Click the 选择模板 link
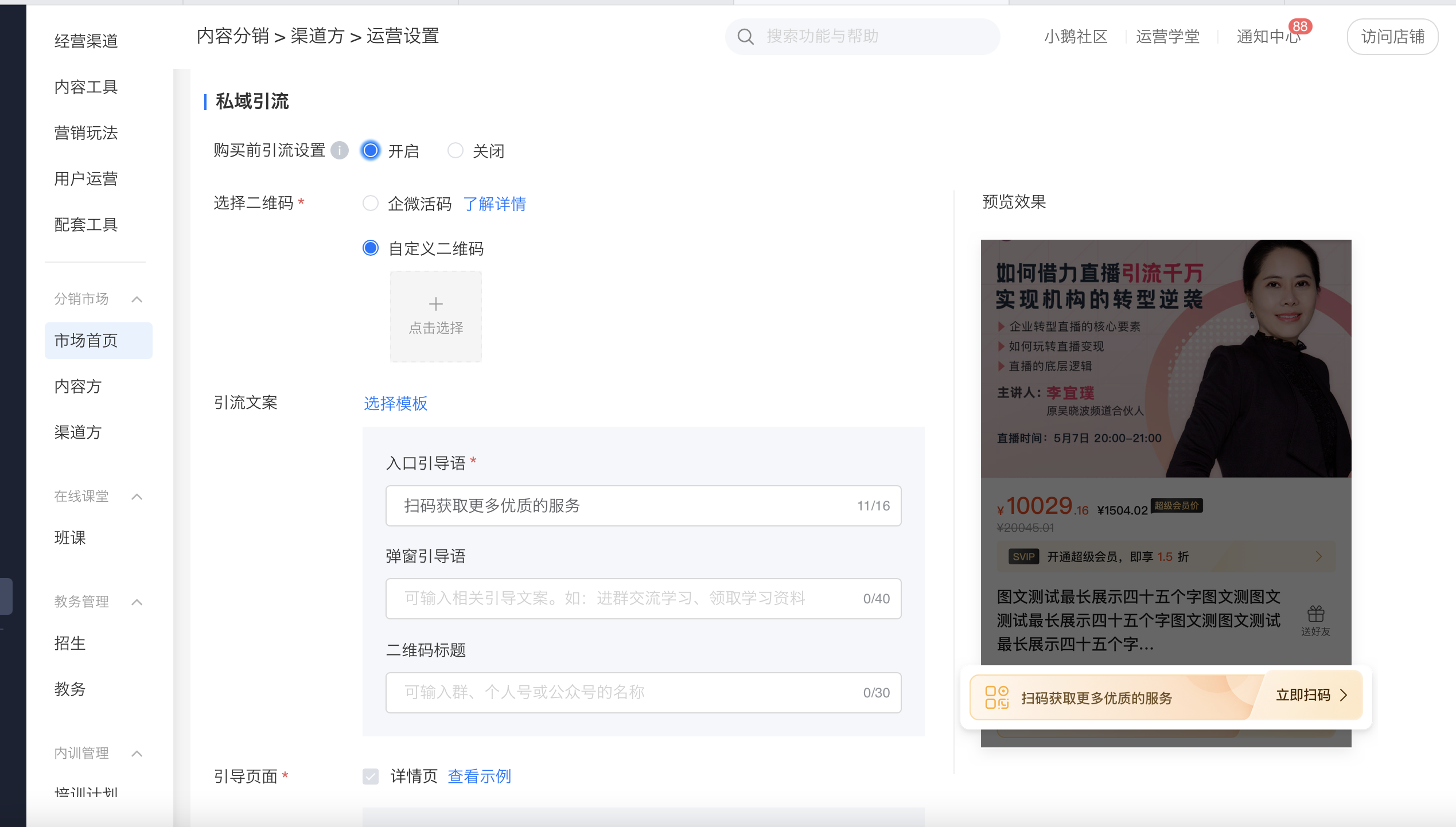1456x827 pixels. tap(396, 403)
